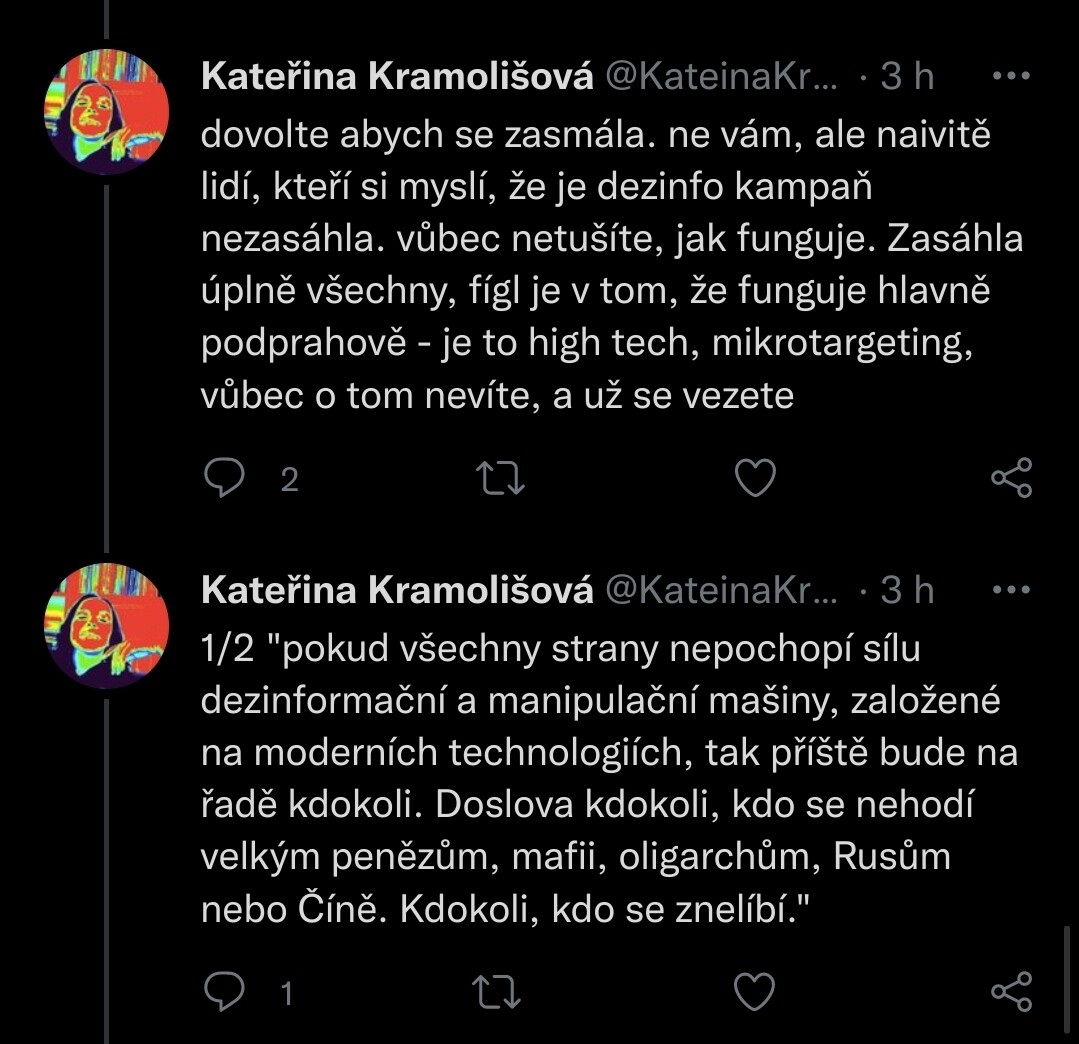Open the three-dot menu on the "dovolte abych" tweet

click(1010, 77)
